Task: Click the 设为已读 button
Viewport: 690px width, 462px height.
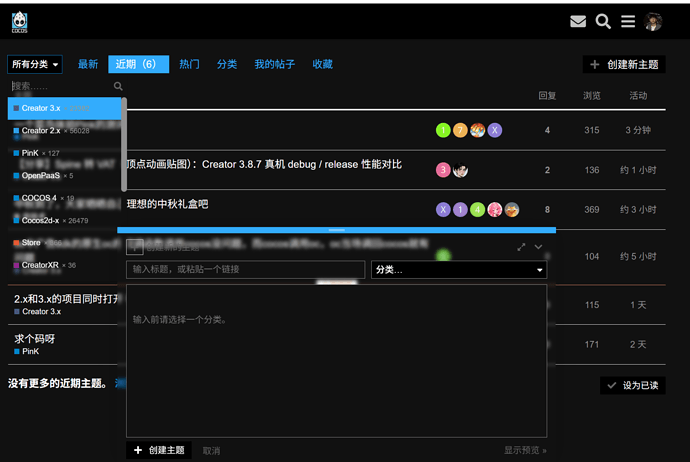Action: point(633,385)
